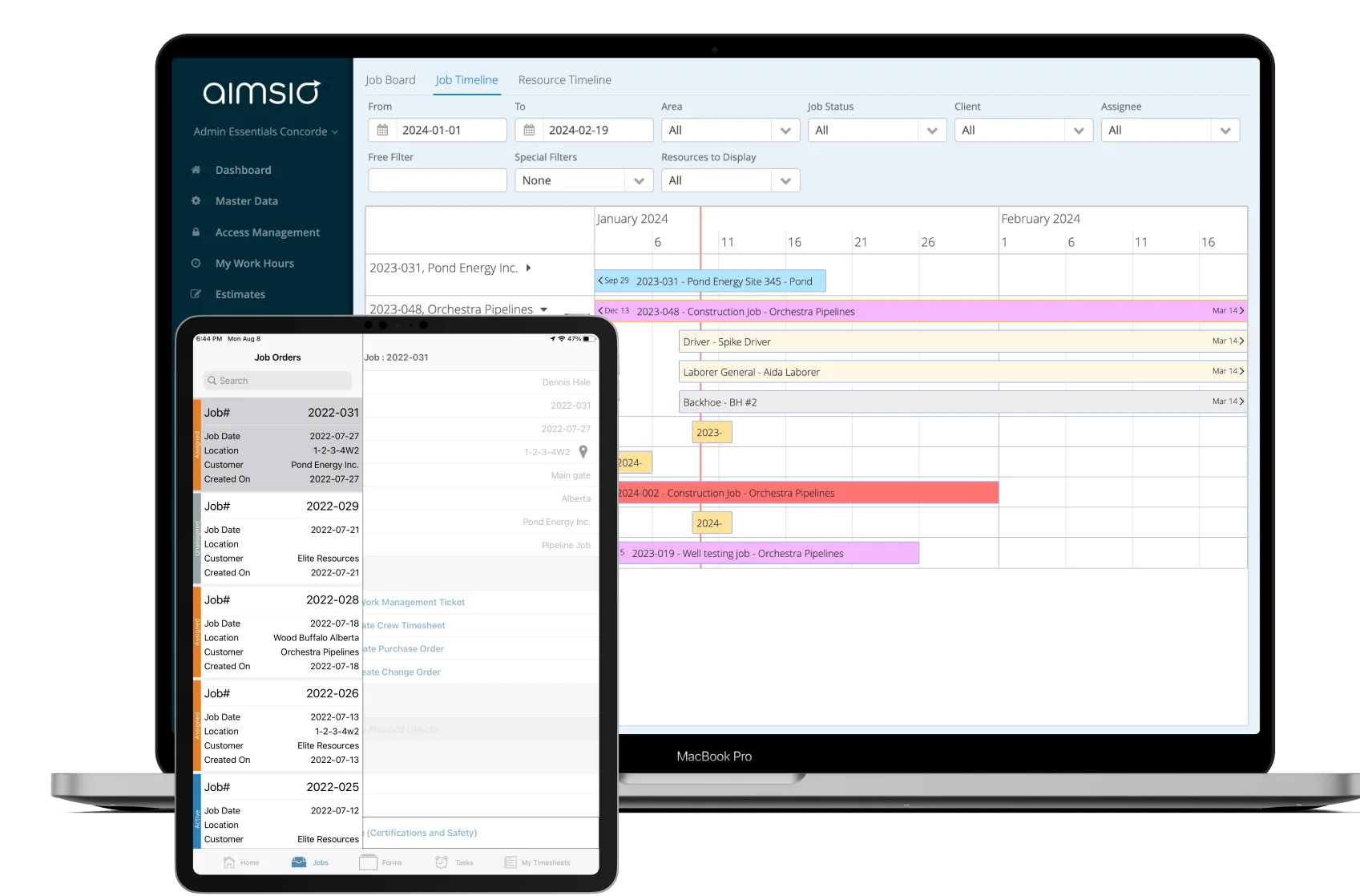The image size is (1360, 896).
Task: Open My Work Hours menu item
Action: pyautogui.click(x=254, y=263)
